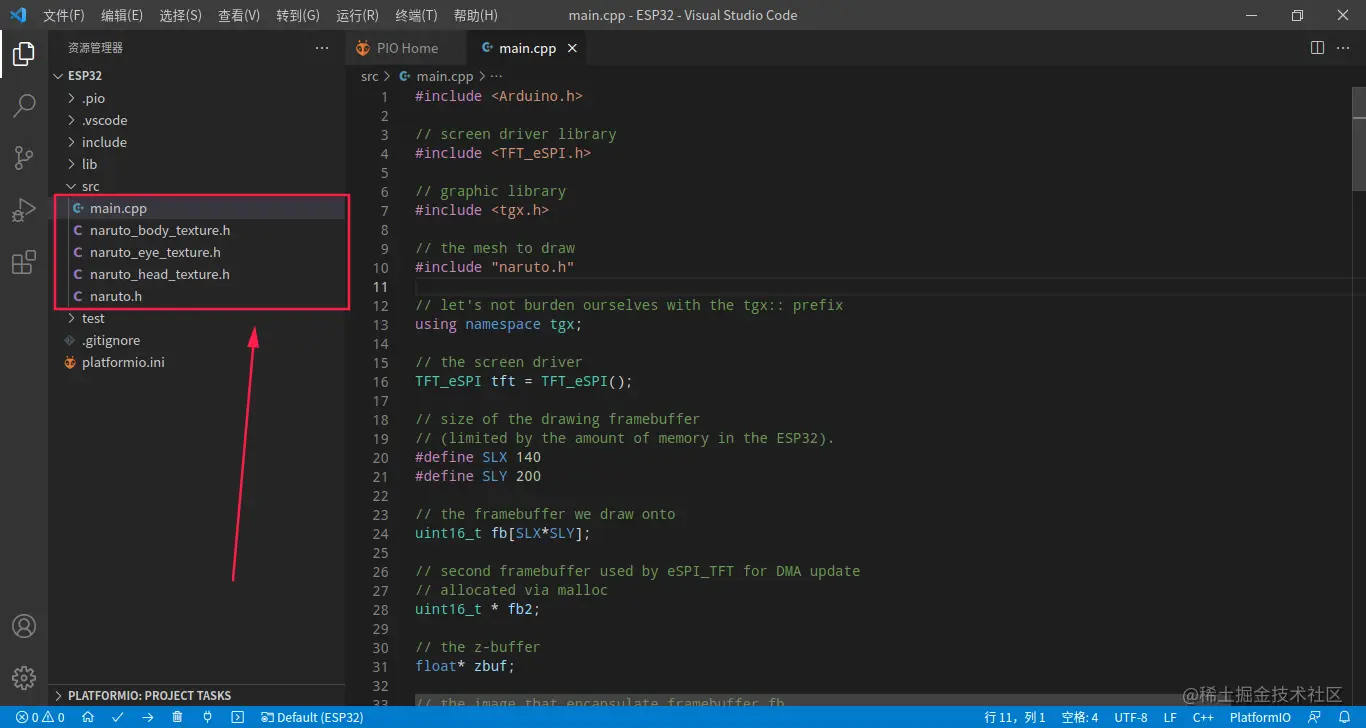
Task: Open the 选择(S) menu
Action: click(x=180, y=15)
